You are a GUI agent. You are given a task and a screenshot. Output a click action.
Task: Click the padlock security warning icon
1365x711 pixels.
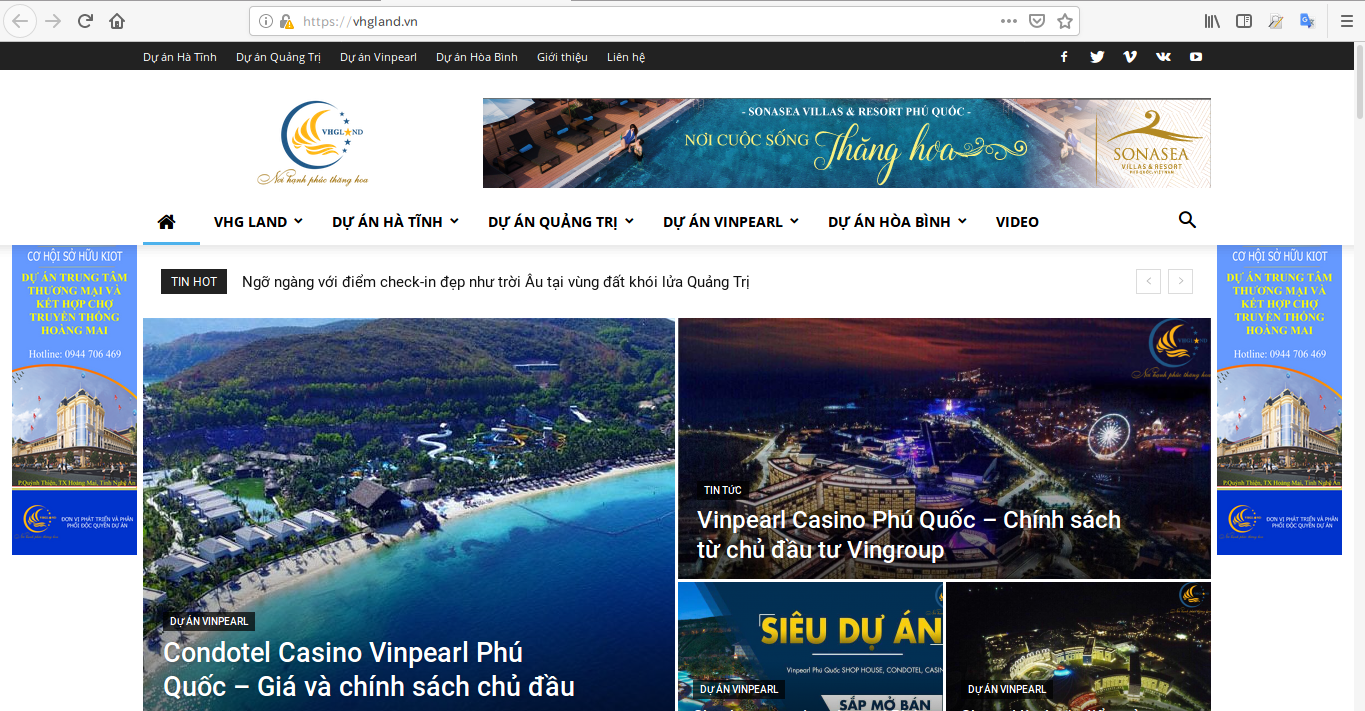[287, 21]
